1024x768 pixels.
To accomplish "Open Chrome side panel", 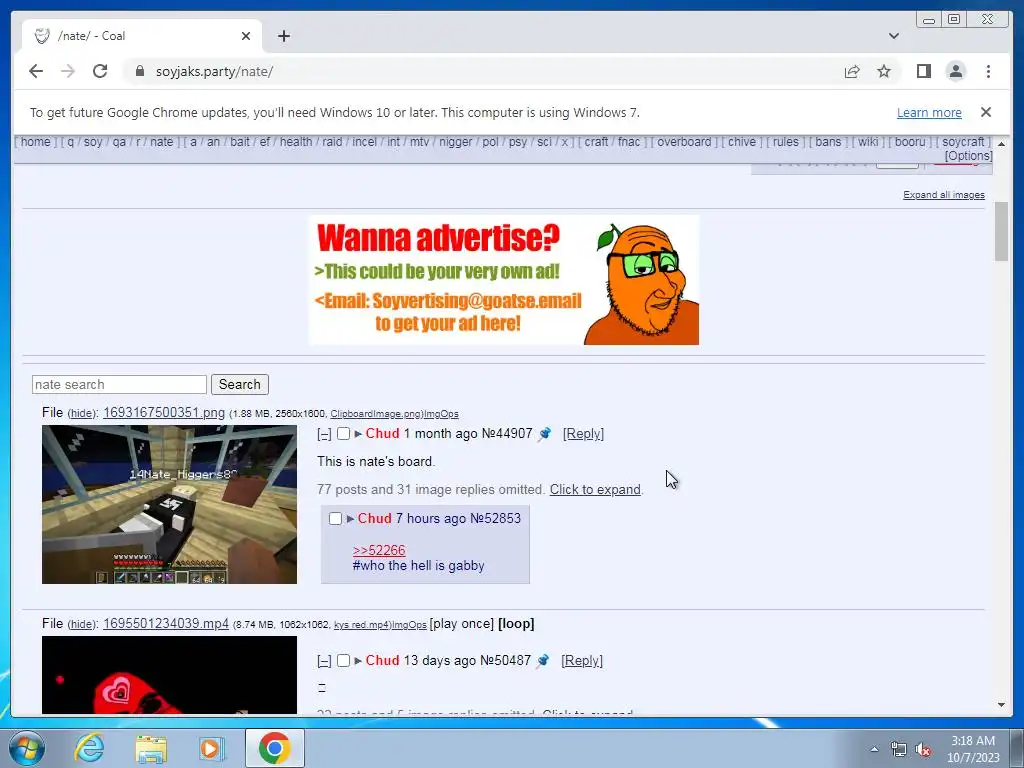I will pyautogui.click(x=923, y=71).
